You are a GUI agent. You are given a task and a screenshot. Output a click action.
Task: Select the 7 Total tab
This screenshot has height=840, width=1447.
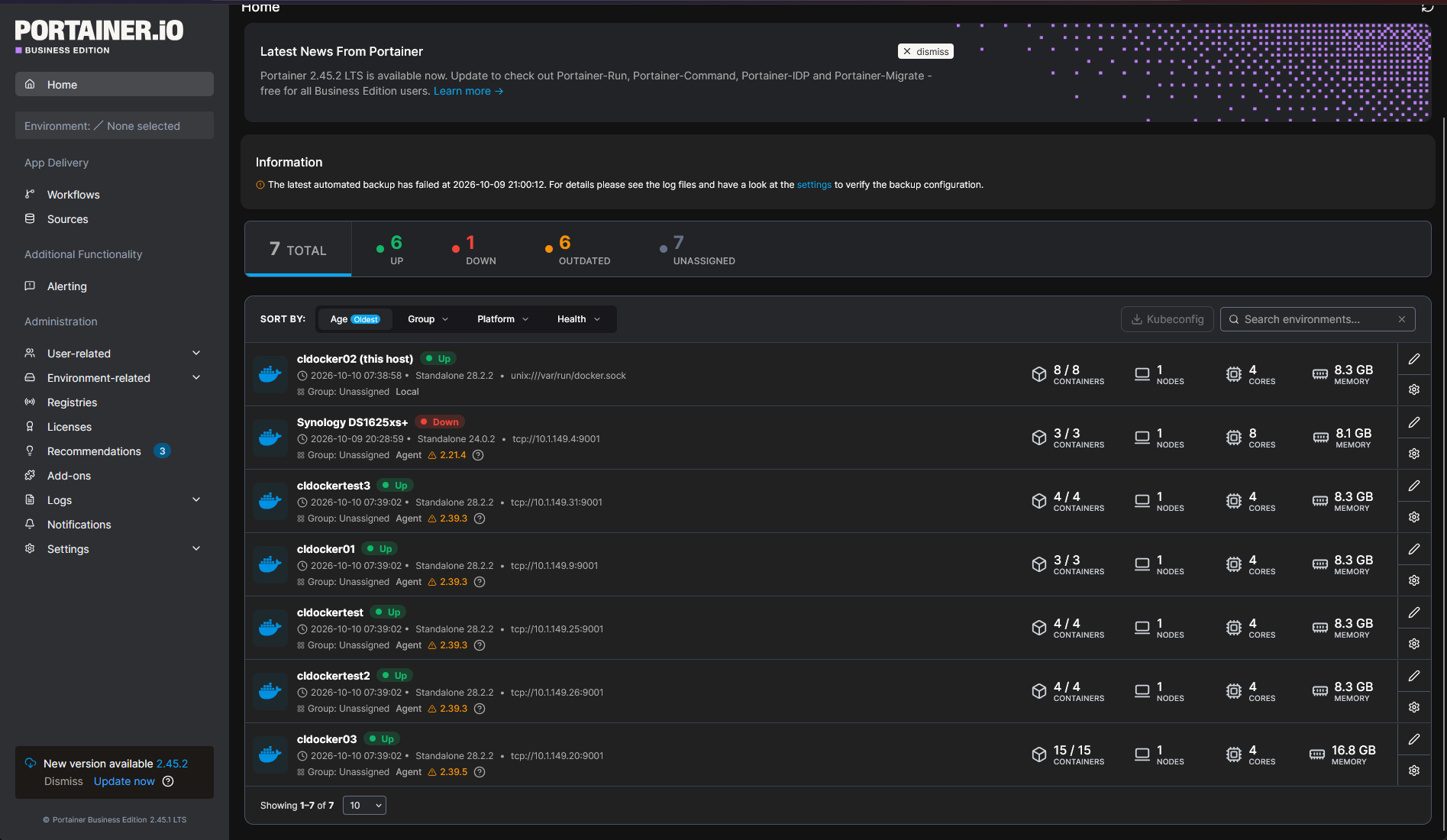pyautogui.click(x=298, y=249)
